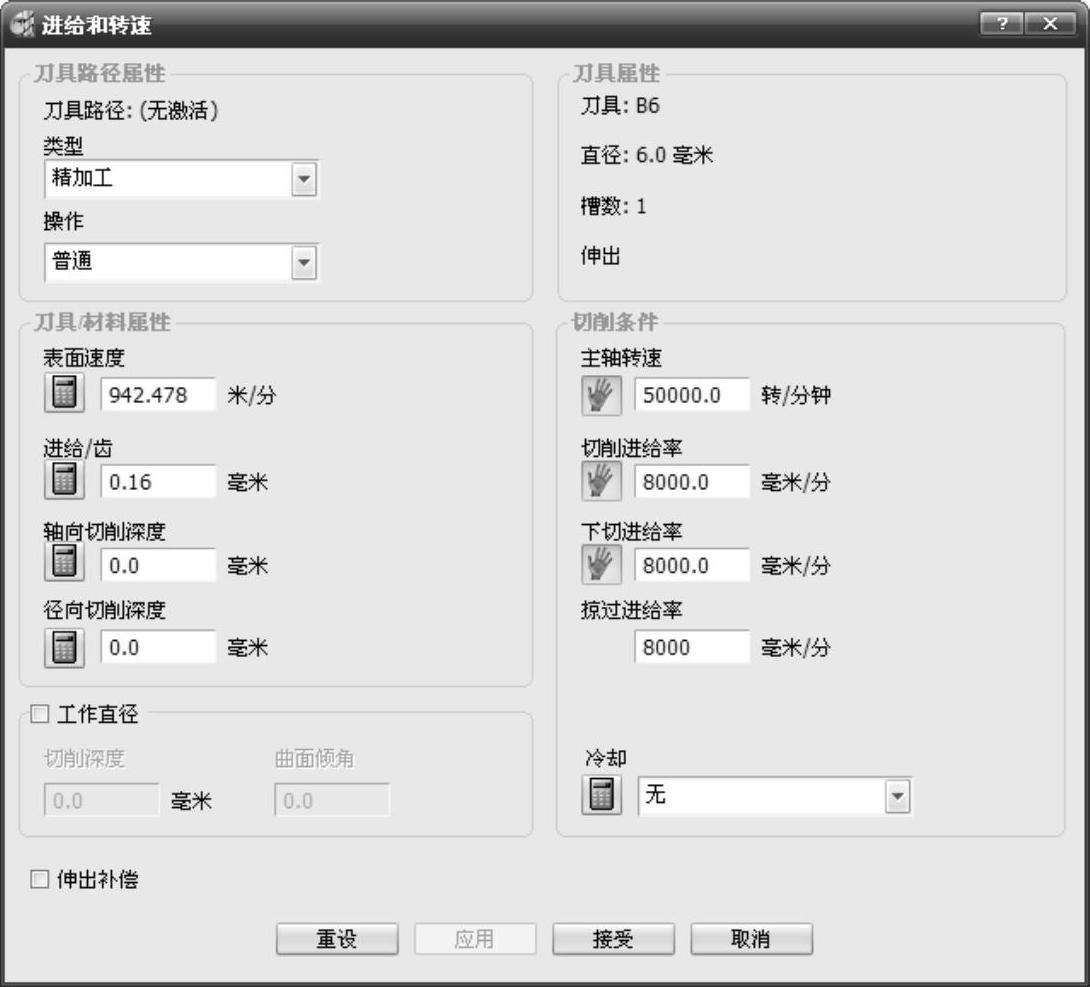Click the 主轴转速 field with 50000.0

click(x=692, y=395)
